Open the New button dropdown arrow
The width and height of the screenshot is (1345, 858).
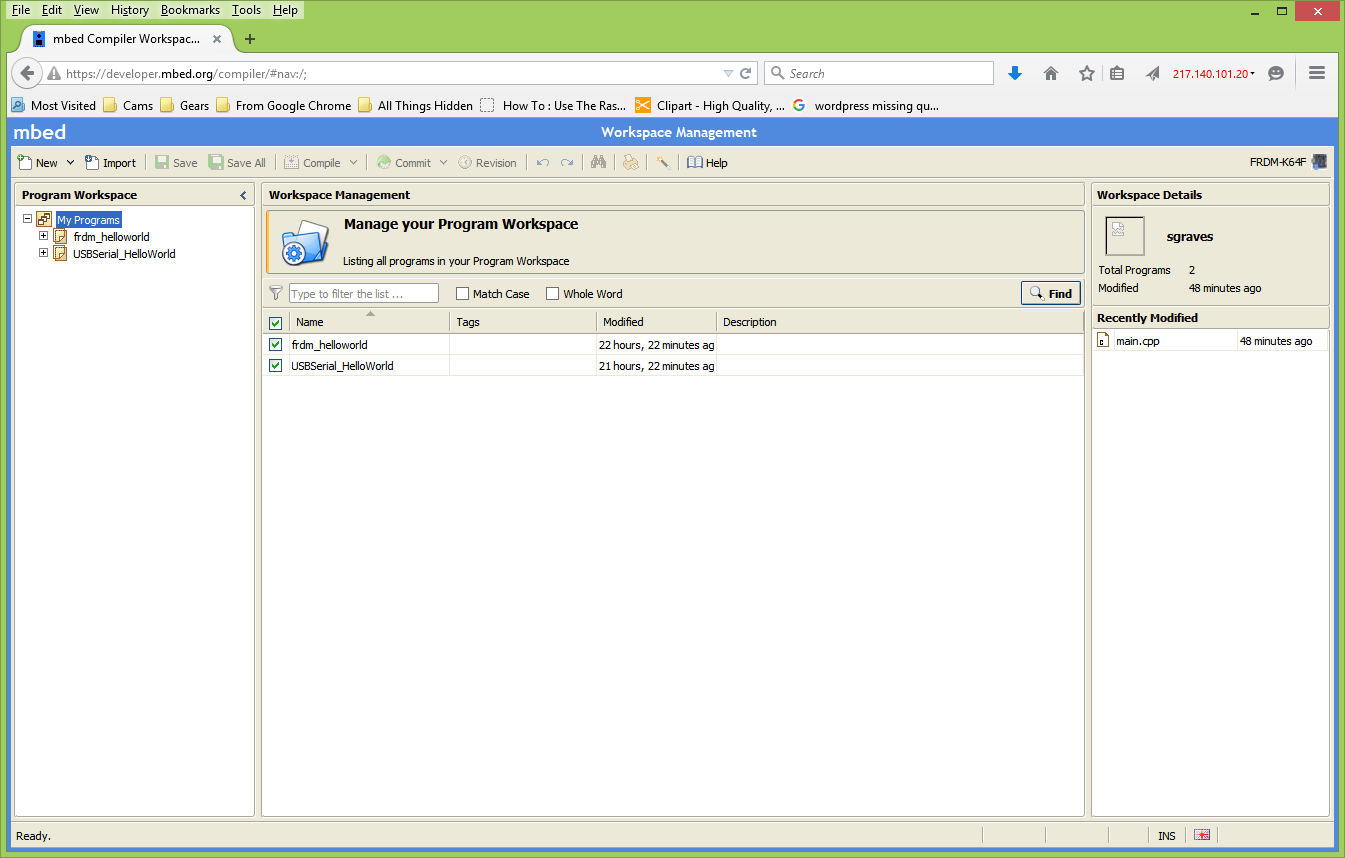(x=70, y=162)
